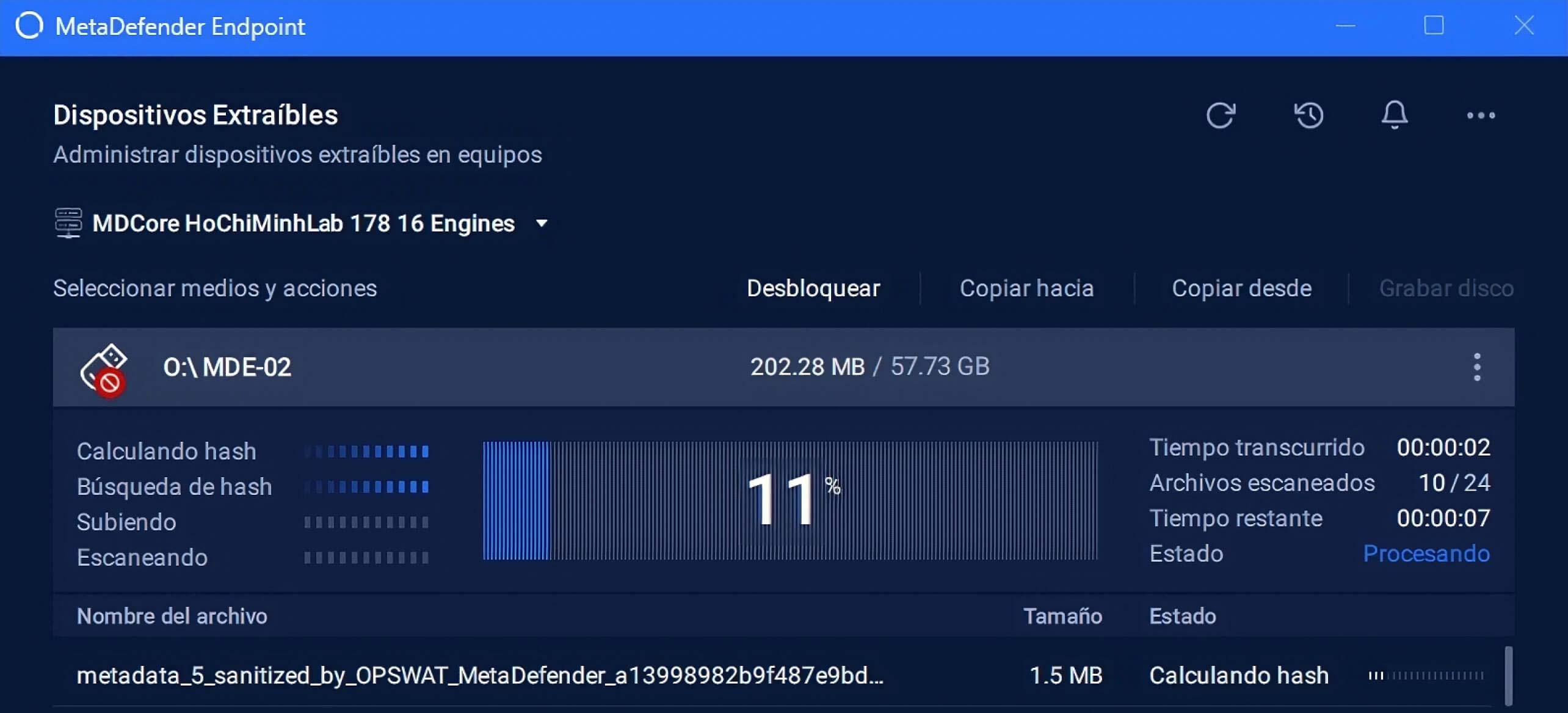Open the scan history clock icon
The height and width of the screenshot is (713, 1568).
tap(1308, 115)
